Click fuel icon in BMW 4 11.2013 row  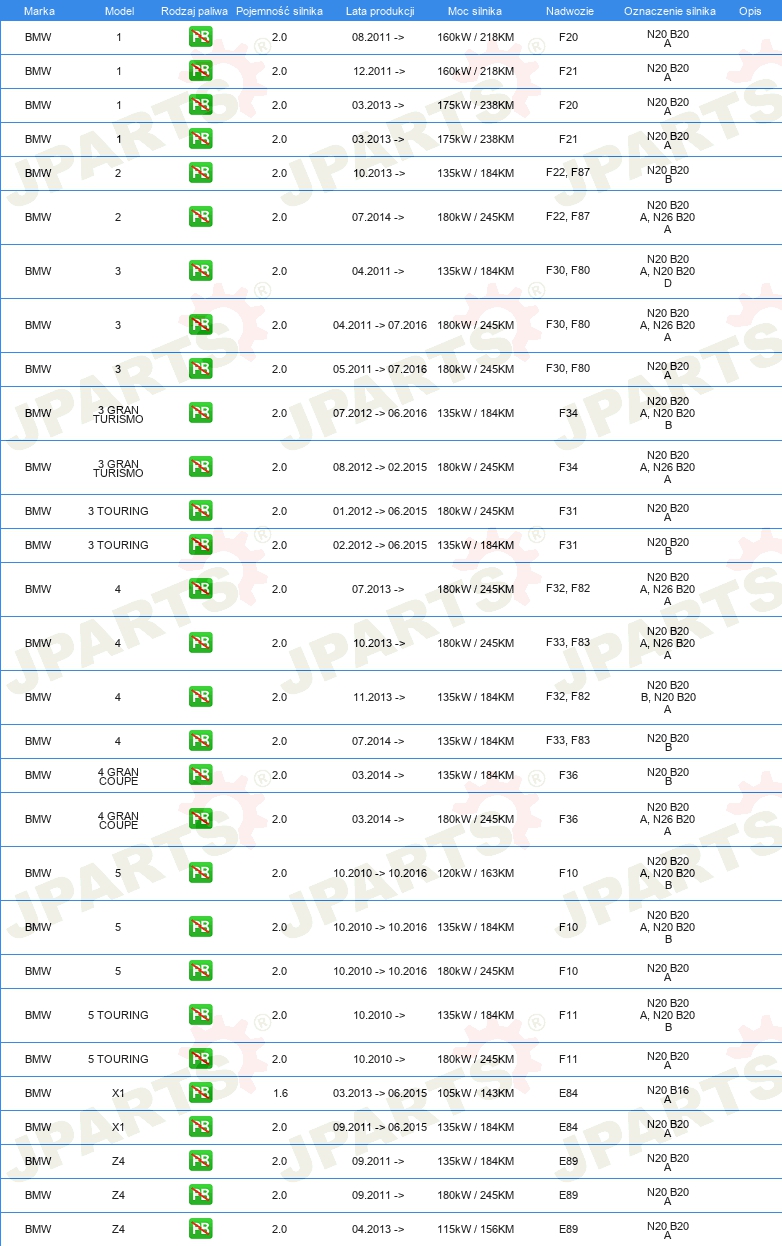pos(200,697)
